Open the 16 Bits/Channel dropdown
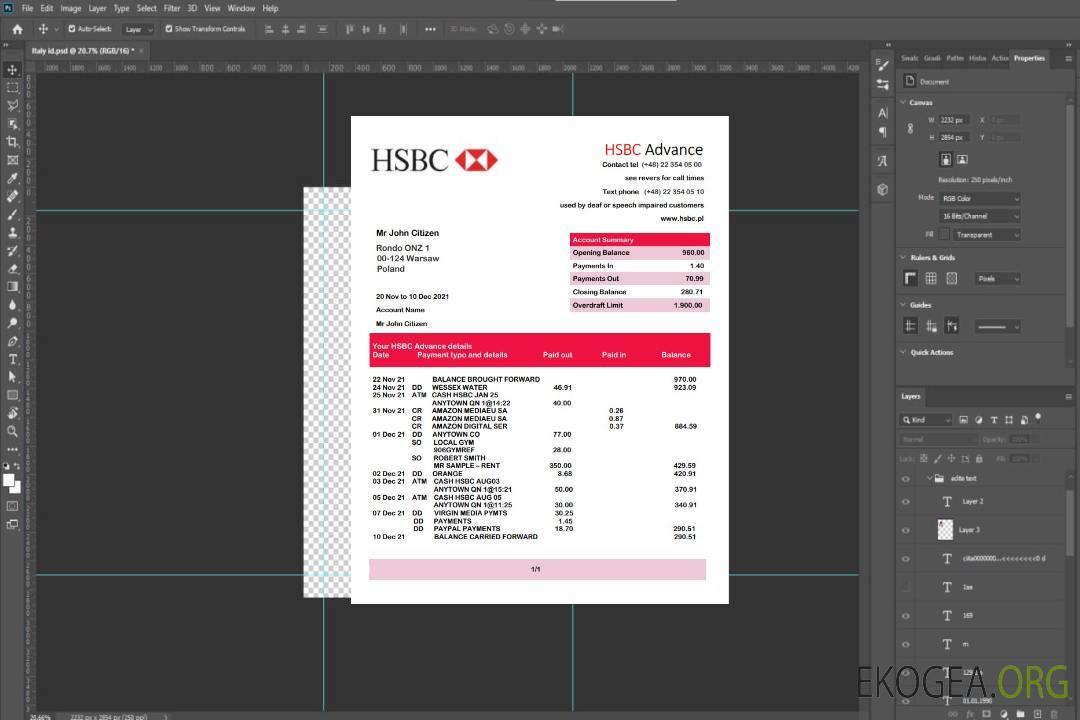The height and width of the screenshot is (720, 1080). [x=979, y=216]
